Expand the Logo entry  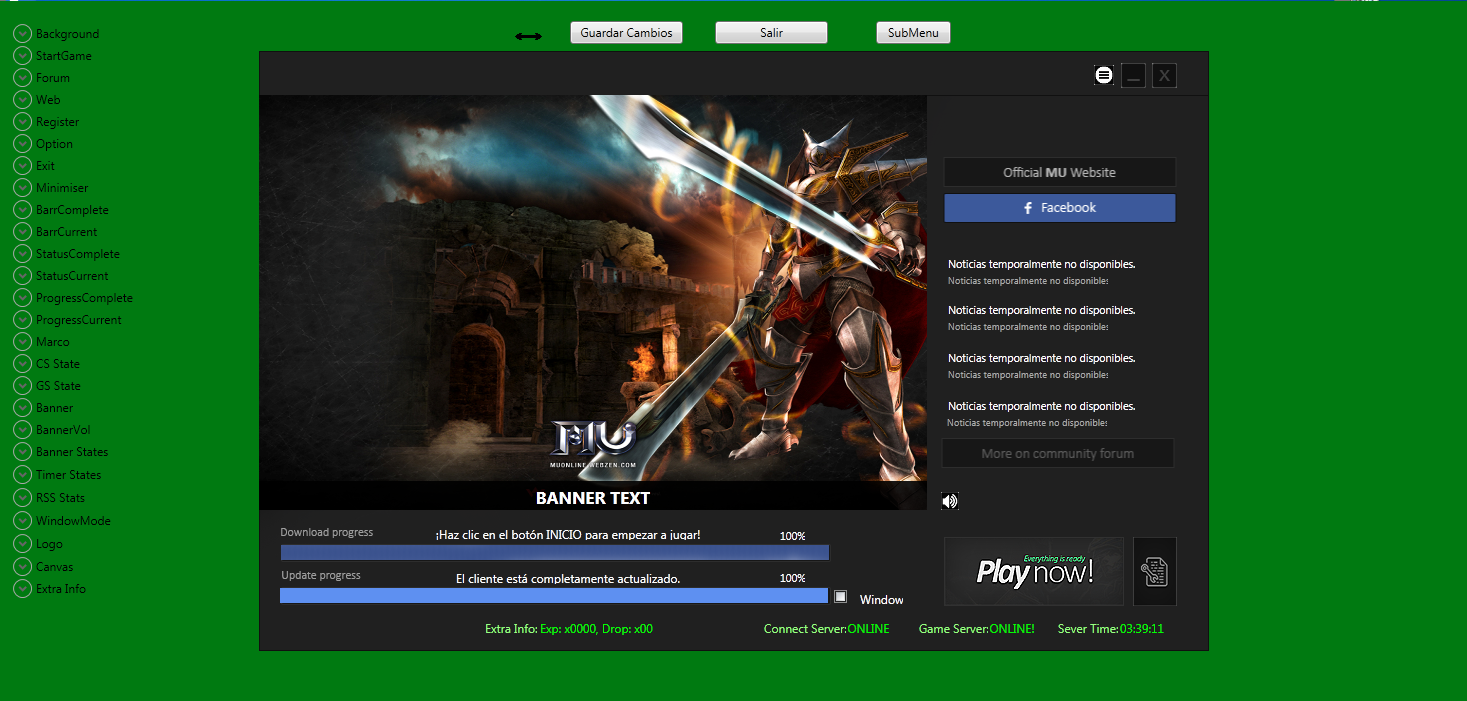(x=22, y=543)
